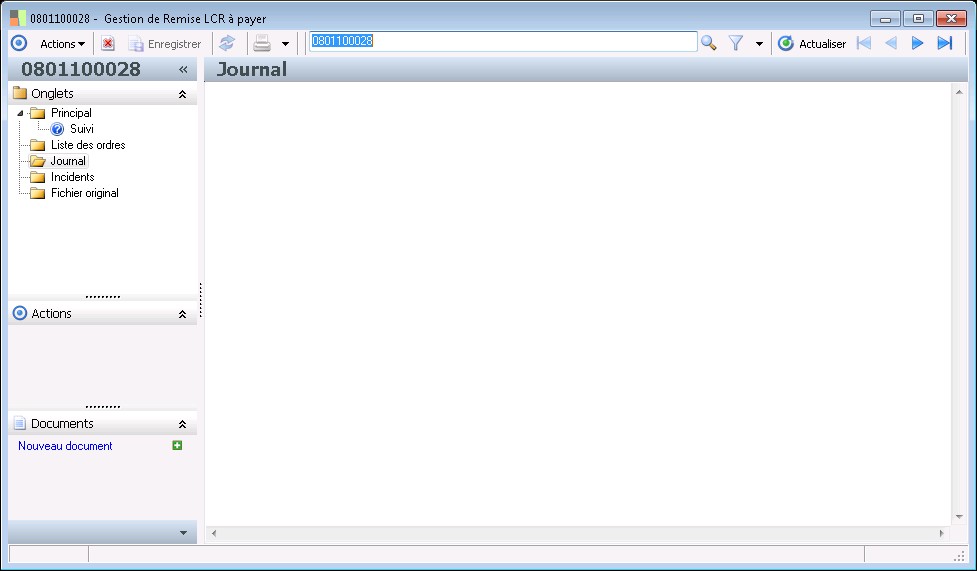977x571 pixels.
Task: Go to first record arrow
Action: [864, 43]
